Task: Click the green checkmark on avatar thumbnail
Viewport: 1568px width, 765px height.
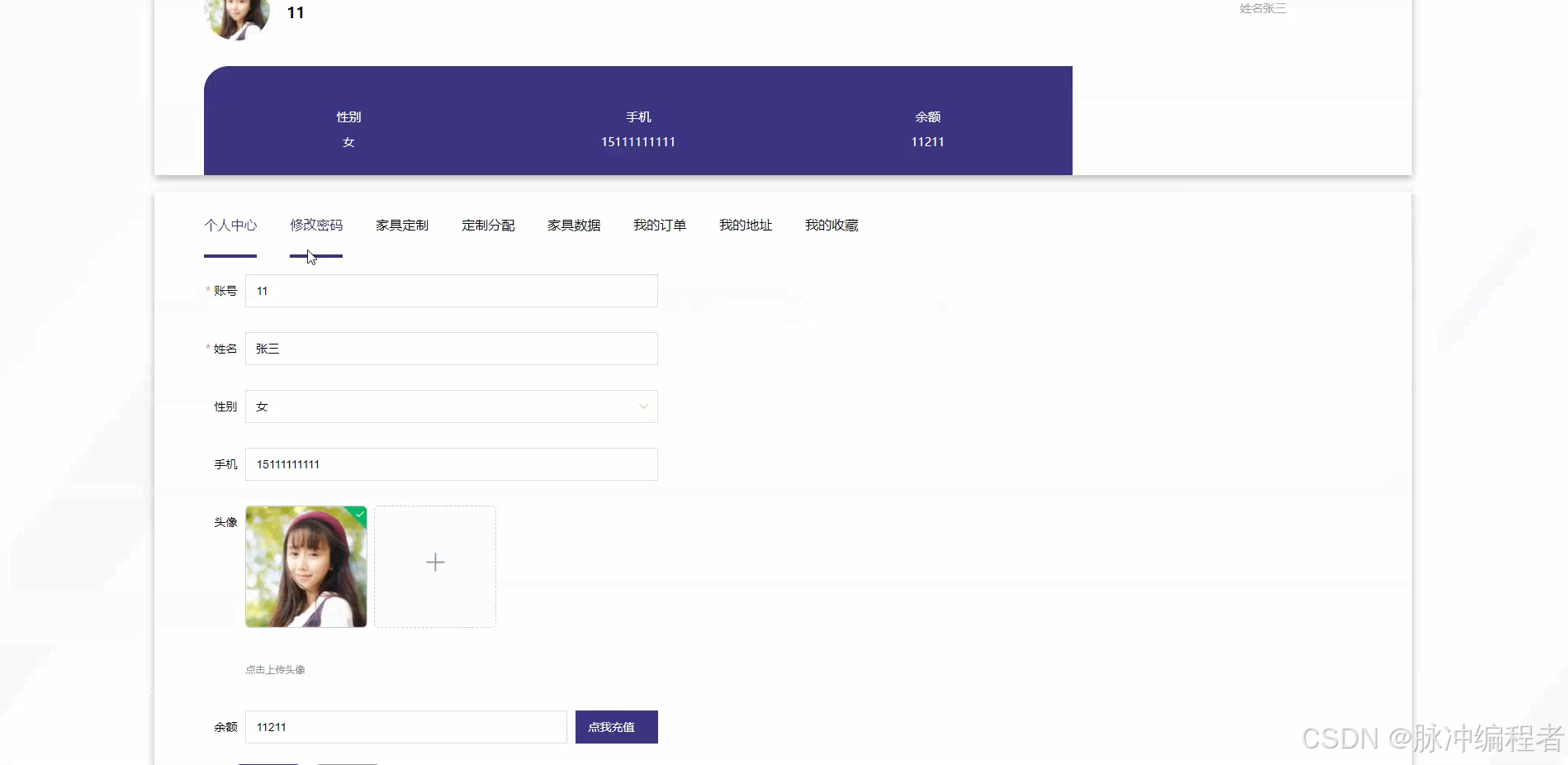Action: click(360, 514)
